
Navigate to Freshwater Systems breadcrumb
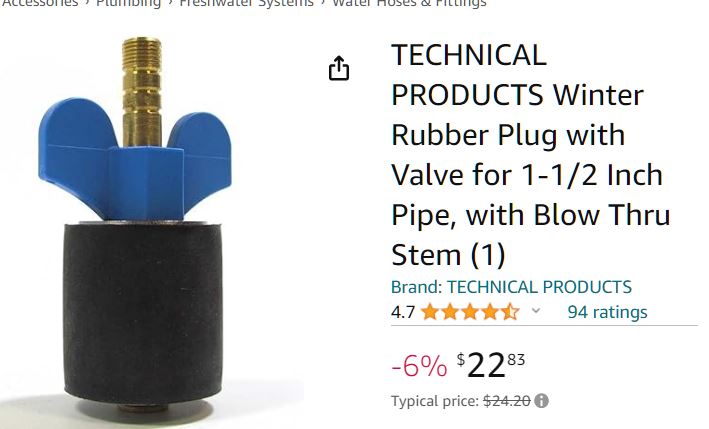[246, 3]
